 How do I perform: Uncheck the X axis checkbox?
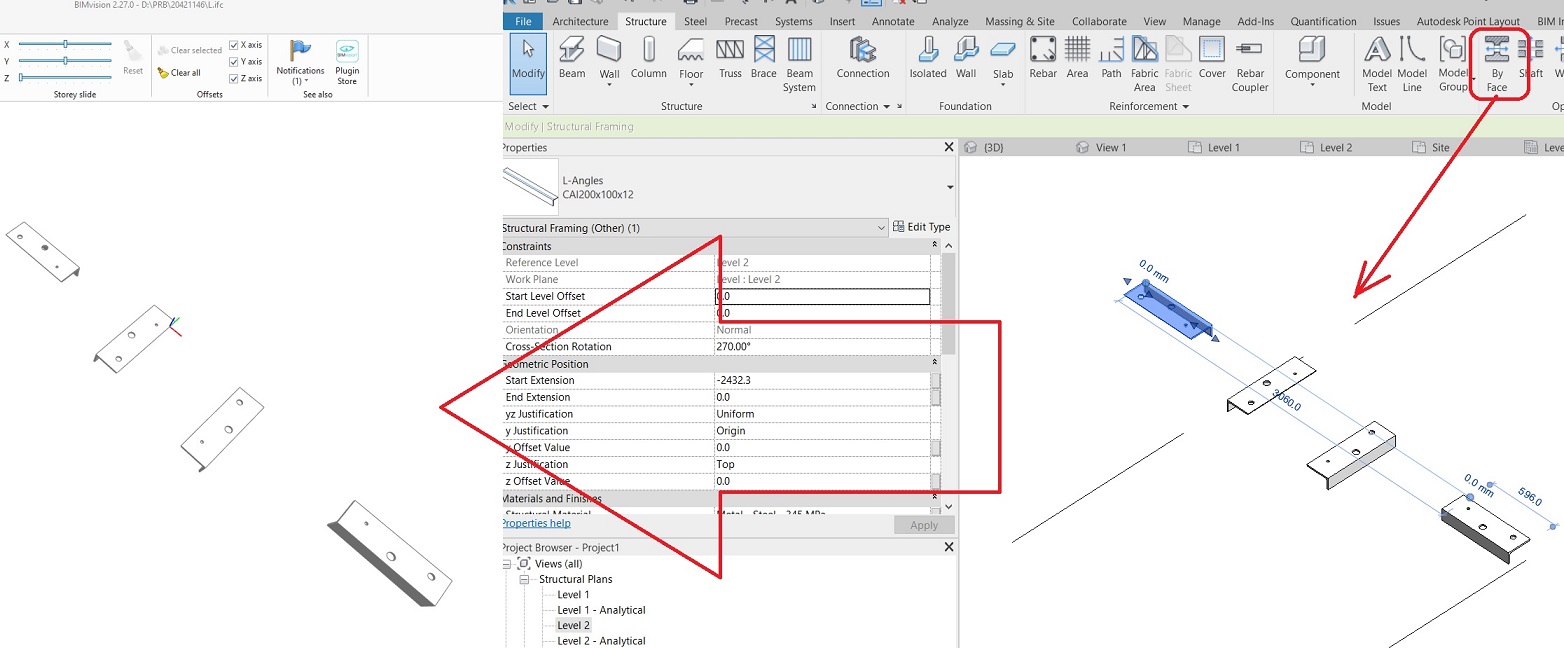[x=231, y=44]
